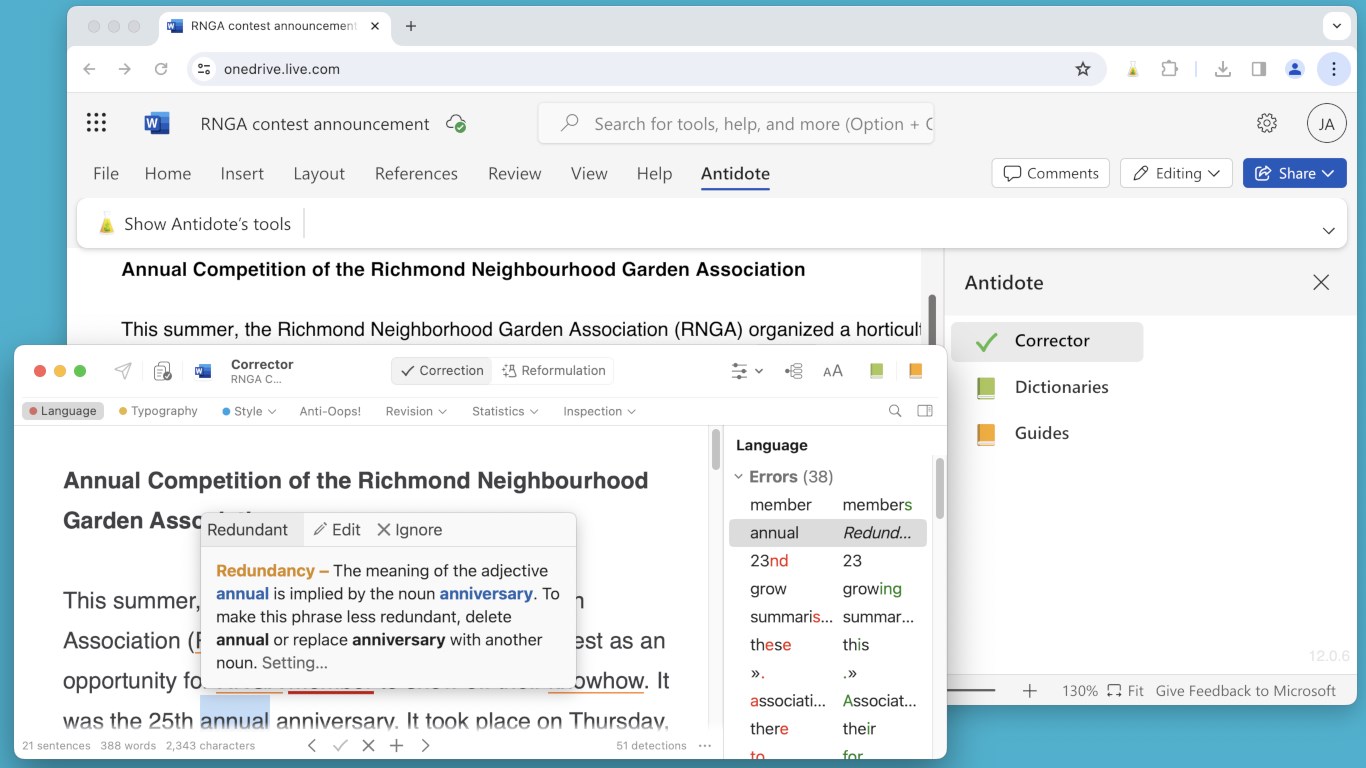Image resolution: width=1366 pixels, height=768 pixels.
Task: Select the Typography filter
Action: coord(158,411)
